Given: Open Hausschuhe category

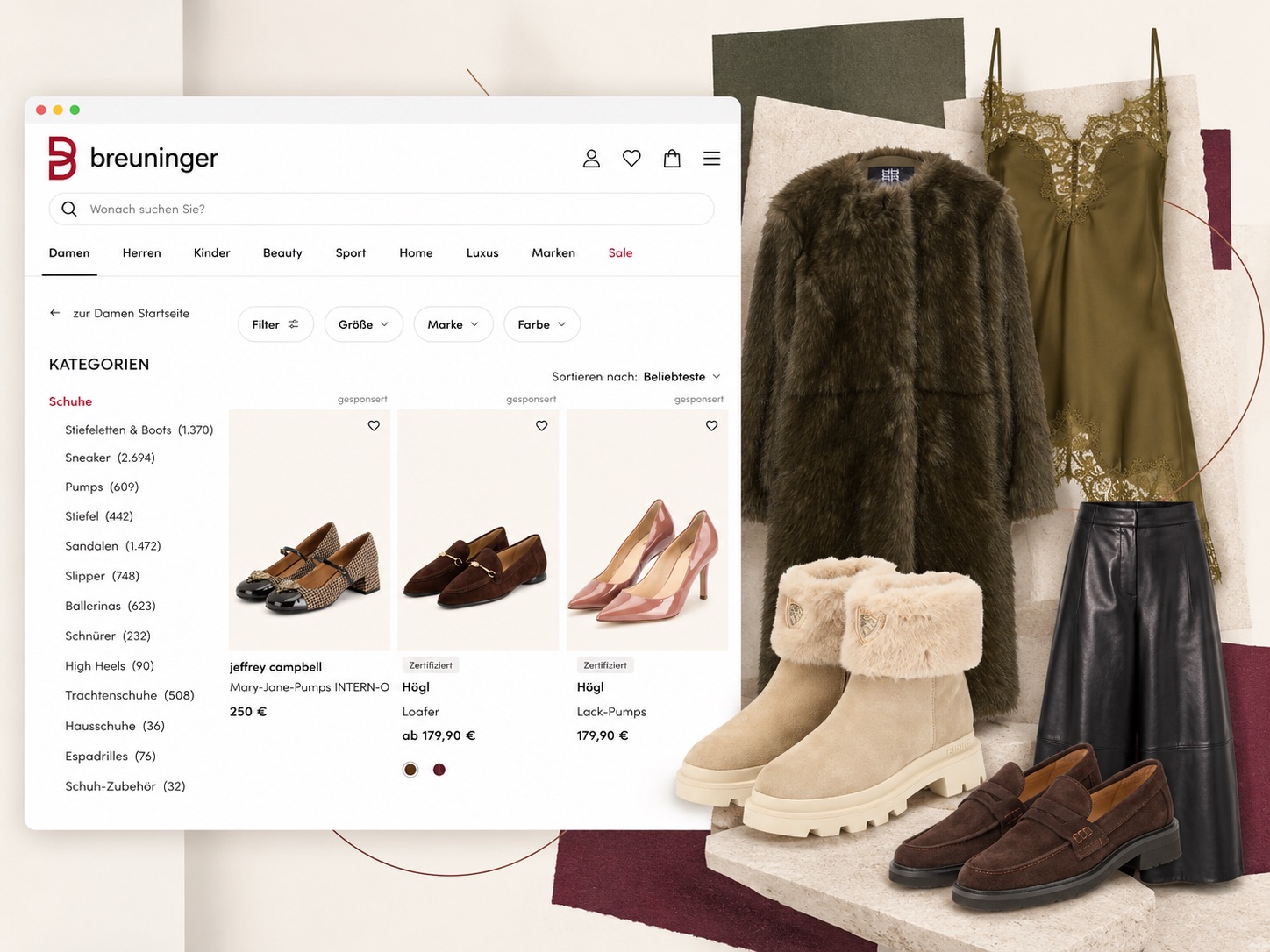Looking at the screenshot, I should (114, 726).
